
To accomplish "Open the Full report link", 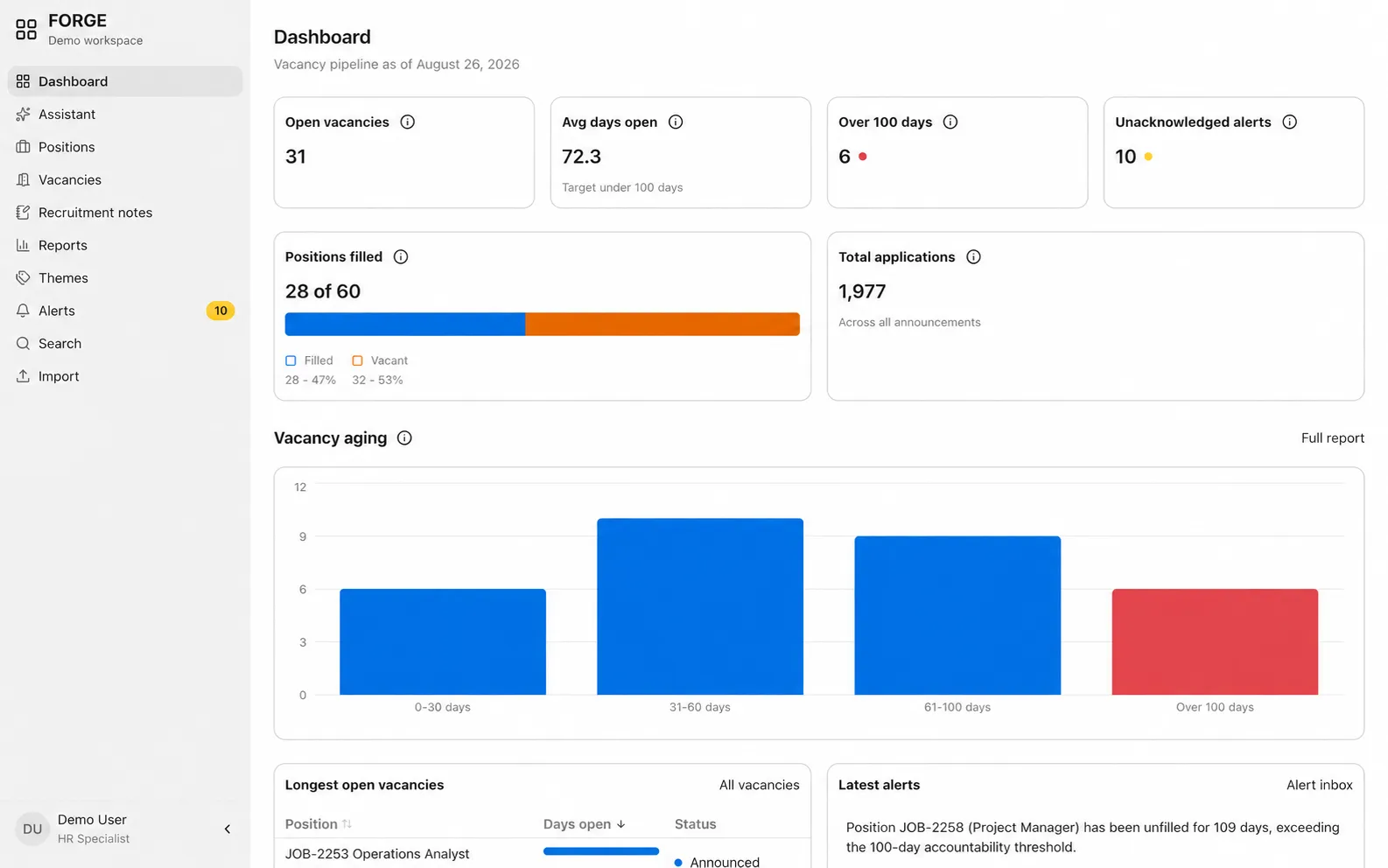I will 1332,437.
